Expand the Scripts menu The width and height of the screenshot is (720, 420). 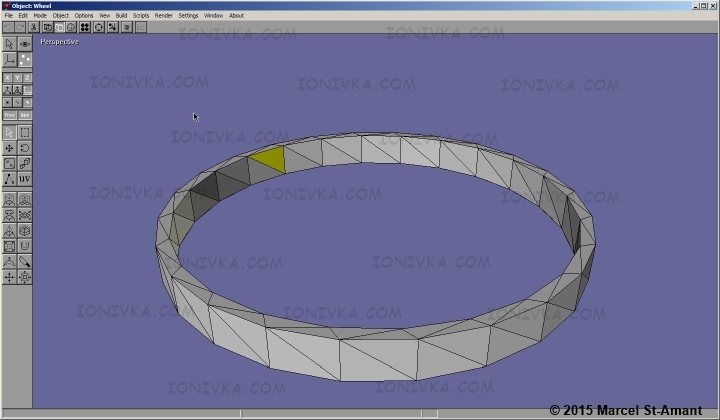click(141, 16)
